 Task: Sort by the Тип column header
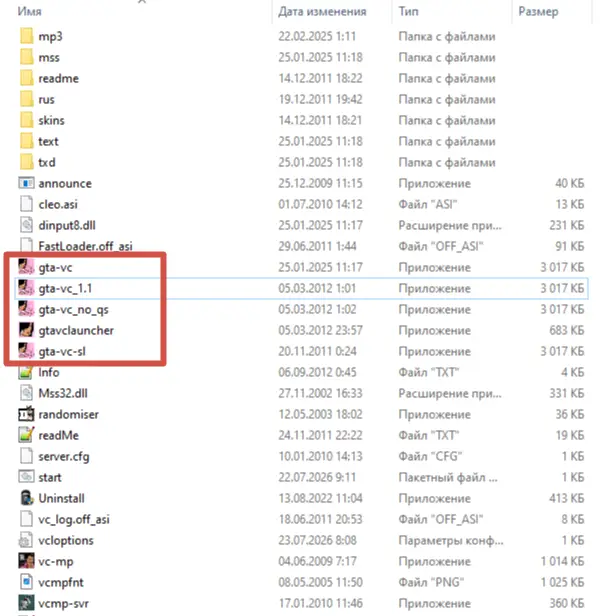(x=409, y=11)
